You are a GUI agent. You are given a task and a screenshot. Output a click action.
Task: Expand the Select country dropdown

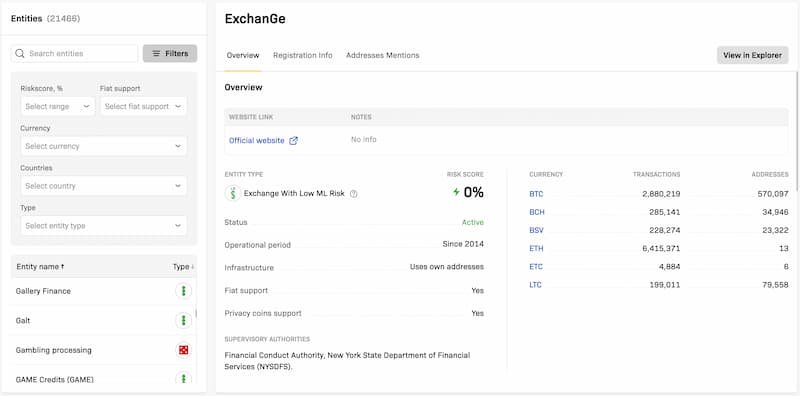click(x=104, y=186)
